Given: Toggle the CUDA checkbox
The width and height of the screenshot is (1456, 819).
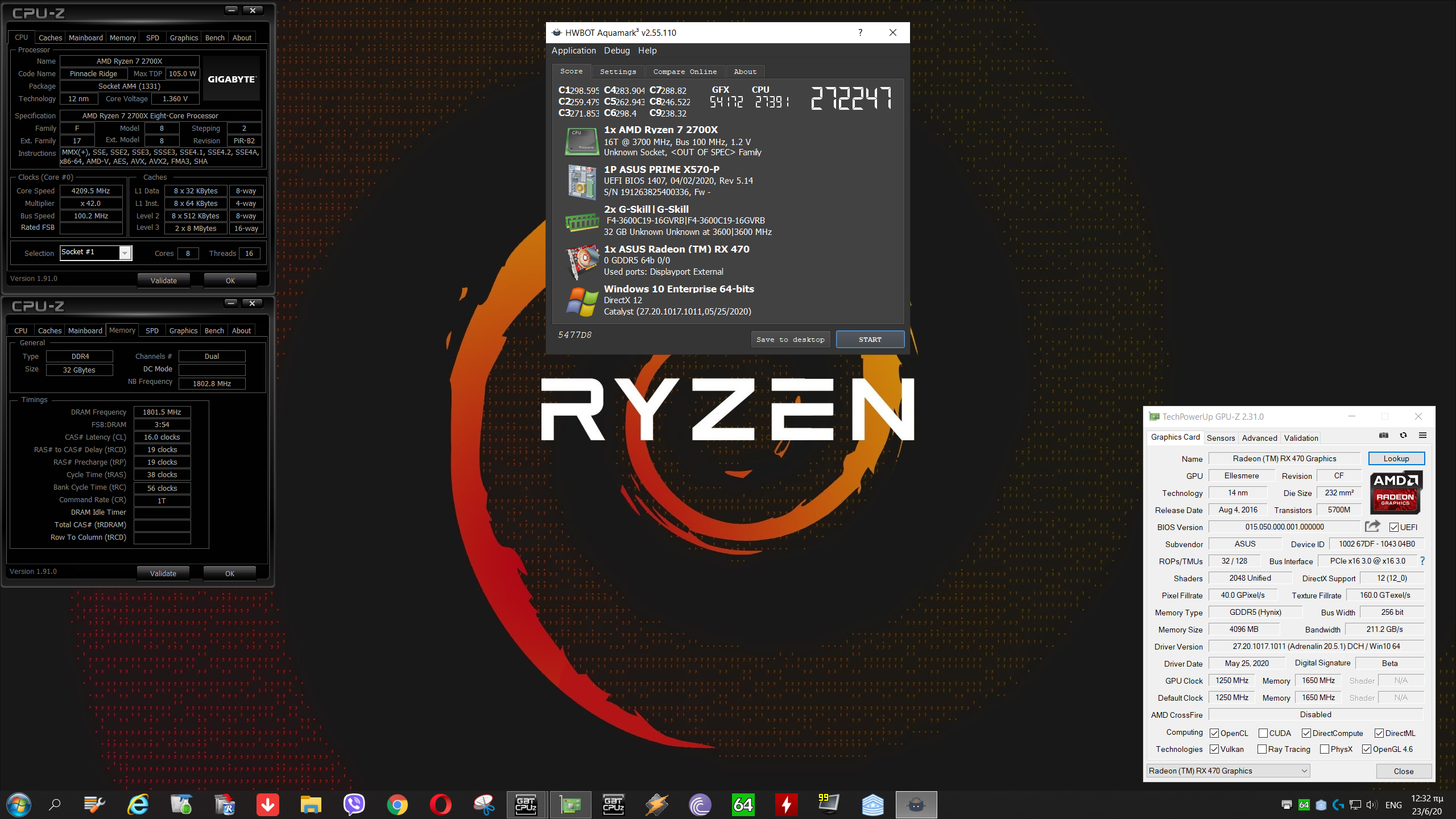Looking at the screenshot, I should (1263, 733).
